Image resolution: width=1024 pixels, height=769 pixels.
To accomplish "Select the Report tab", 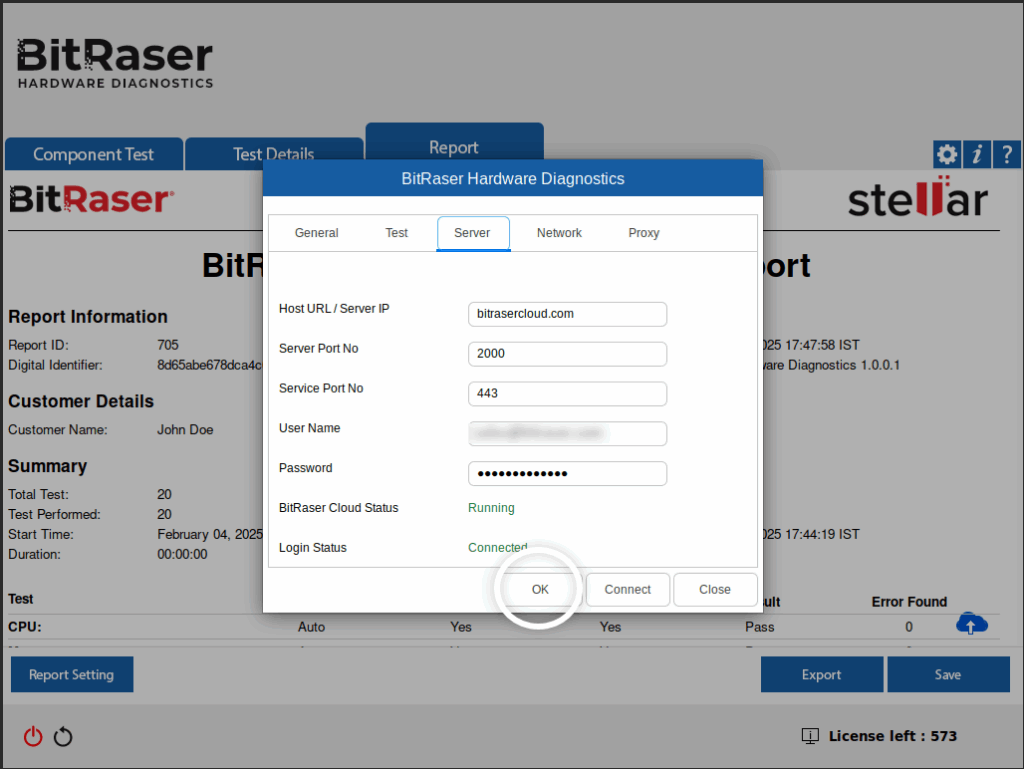I will point(455,142).
